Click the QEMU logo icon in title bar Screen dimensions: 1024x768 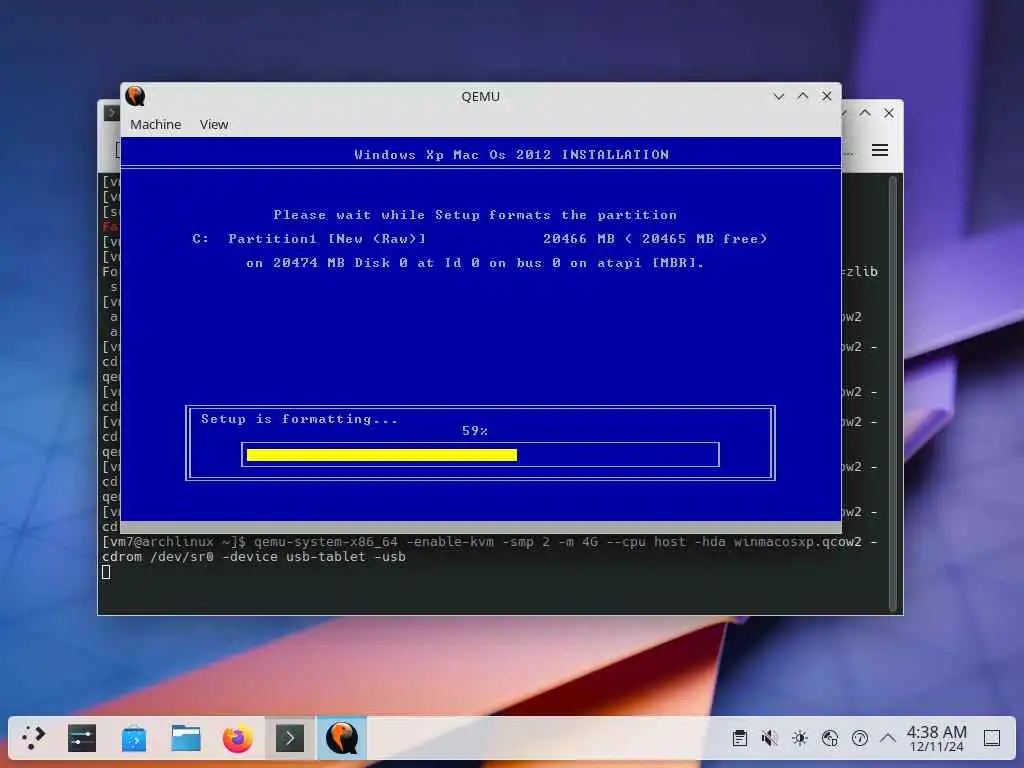(135, 96)
